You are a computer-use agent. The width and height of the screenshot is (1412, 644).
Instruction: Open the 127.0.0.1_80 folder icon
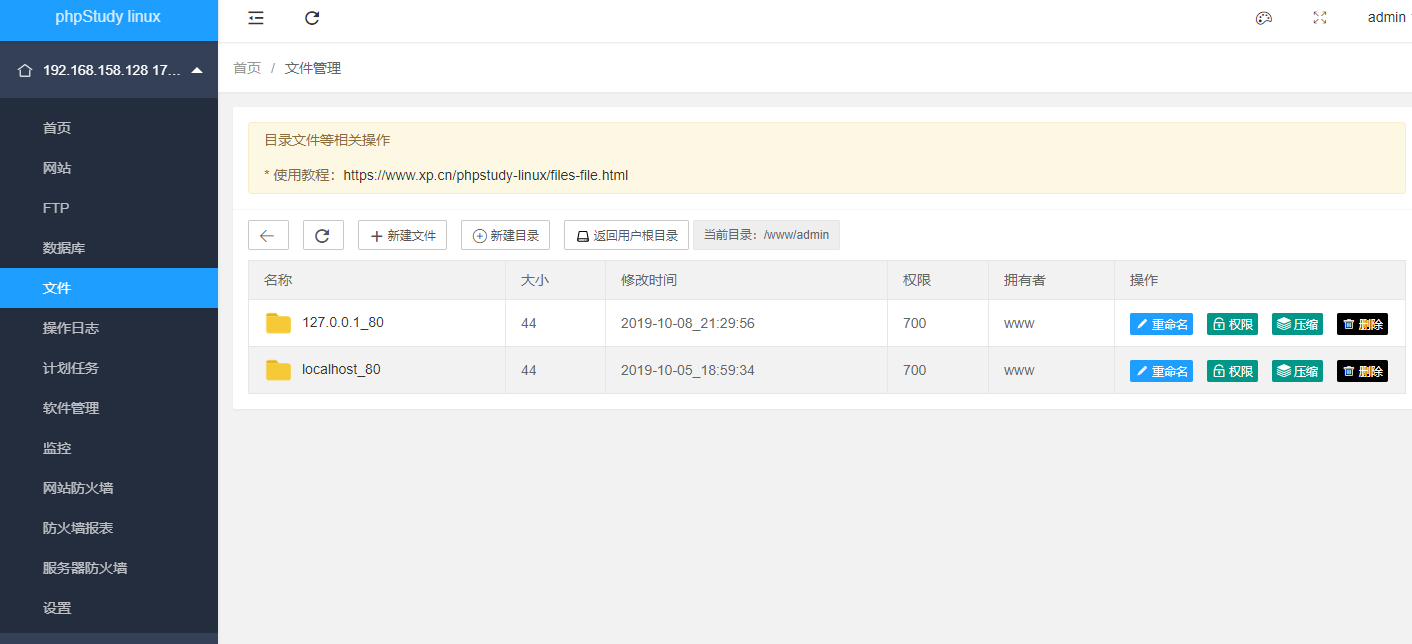point(278,323)
